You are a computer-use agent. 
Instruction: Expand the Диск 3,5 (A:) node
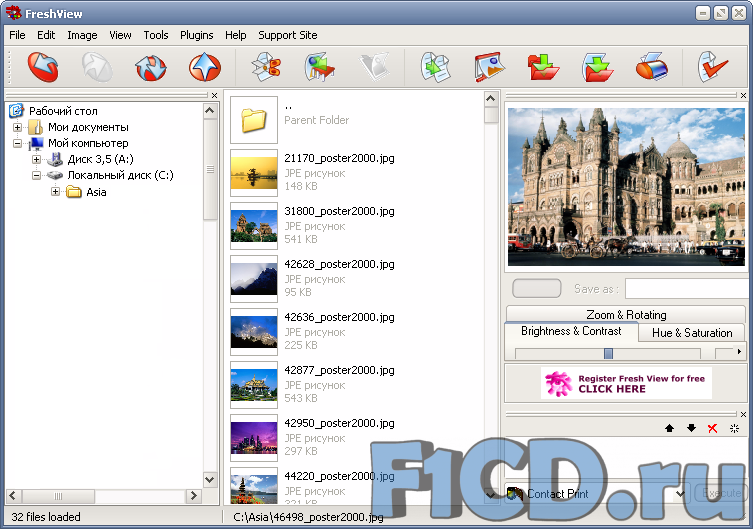tap(36, 159)
